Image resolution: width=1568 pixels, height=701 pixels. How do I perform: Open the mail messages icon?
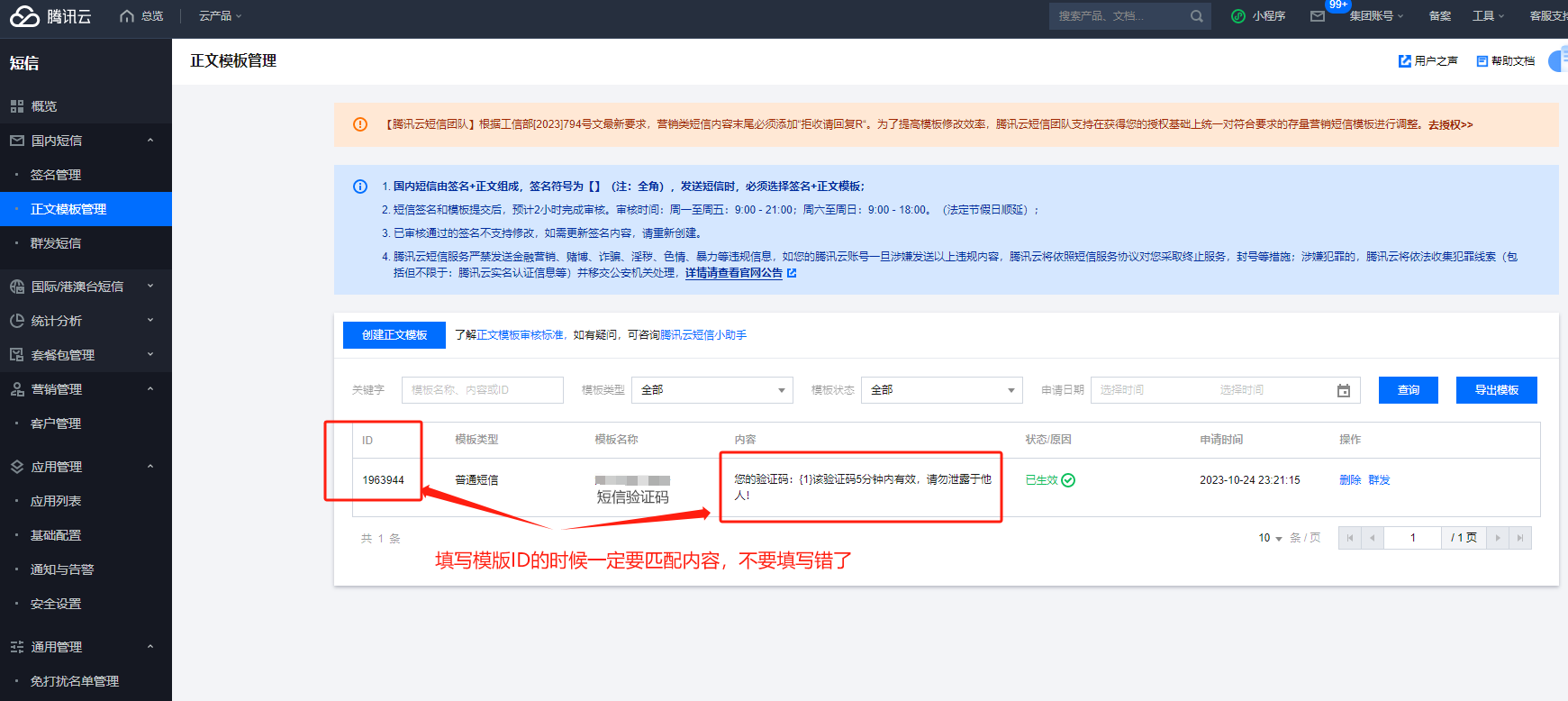[1318, 16]
